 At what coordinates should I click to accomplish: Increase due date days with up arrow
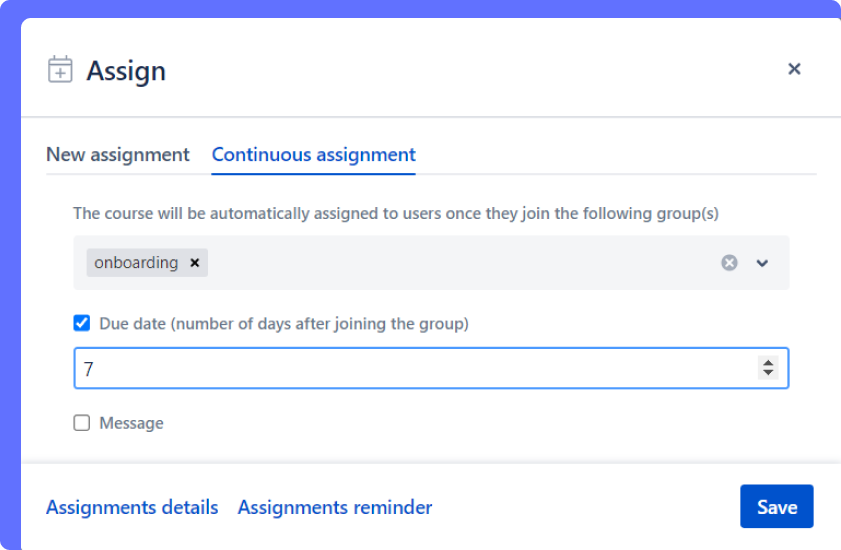pos(768,363)
